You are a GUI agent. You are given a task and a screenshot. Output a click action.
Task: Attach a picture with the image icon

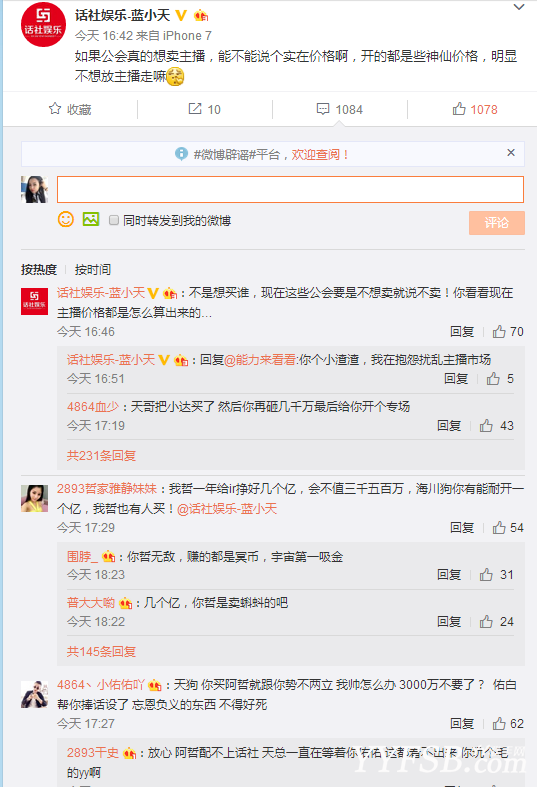tap(91, 219)
